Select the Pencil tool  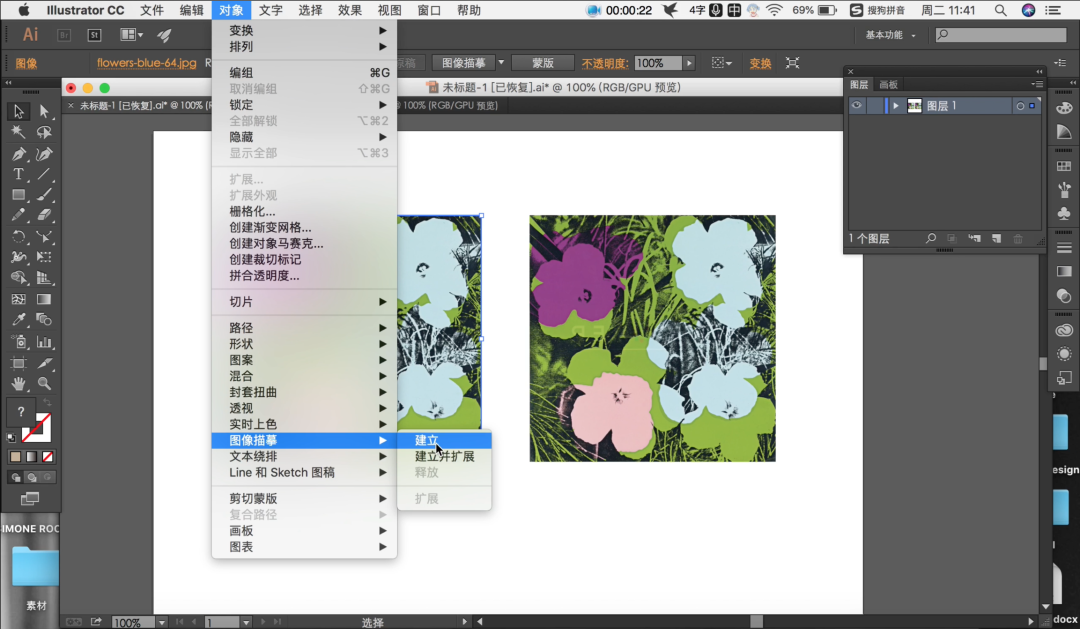(x=19, y=216)
